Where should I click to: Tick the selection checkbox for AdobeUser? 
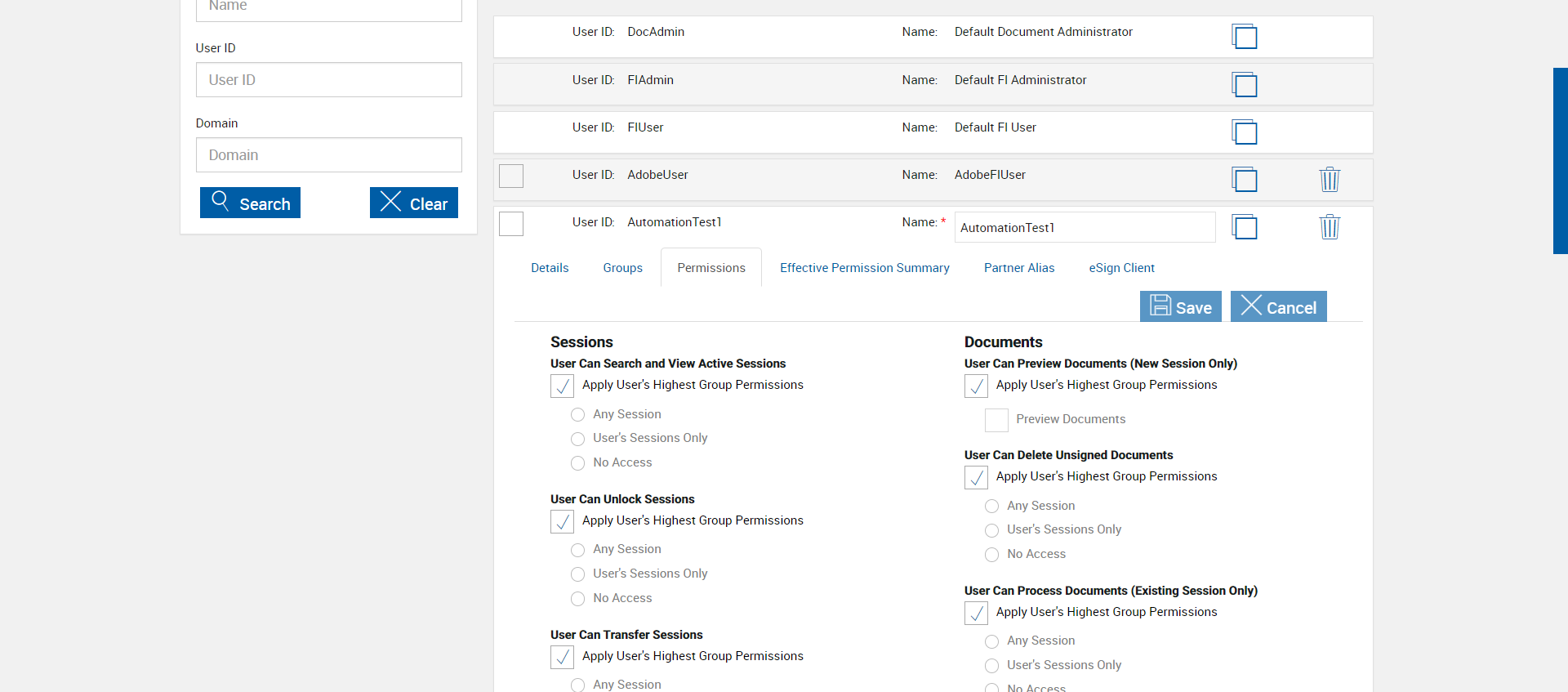click(x=511, y=176)
